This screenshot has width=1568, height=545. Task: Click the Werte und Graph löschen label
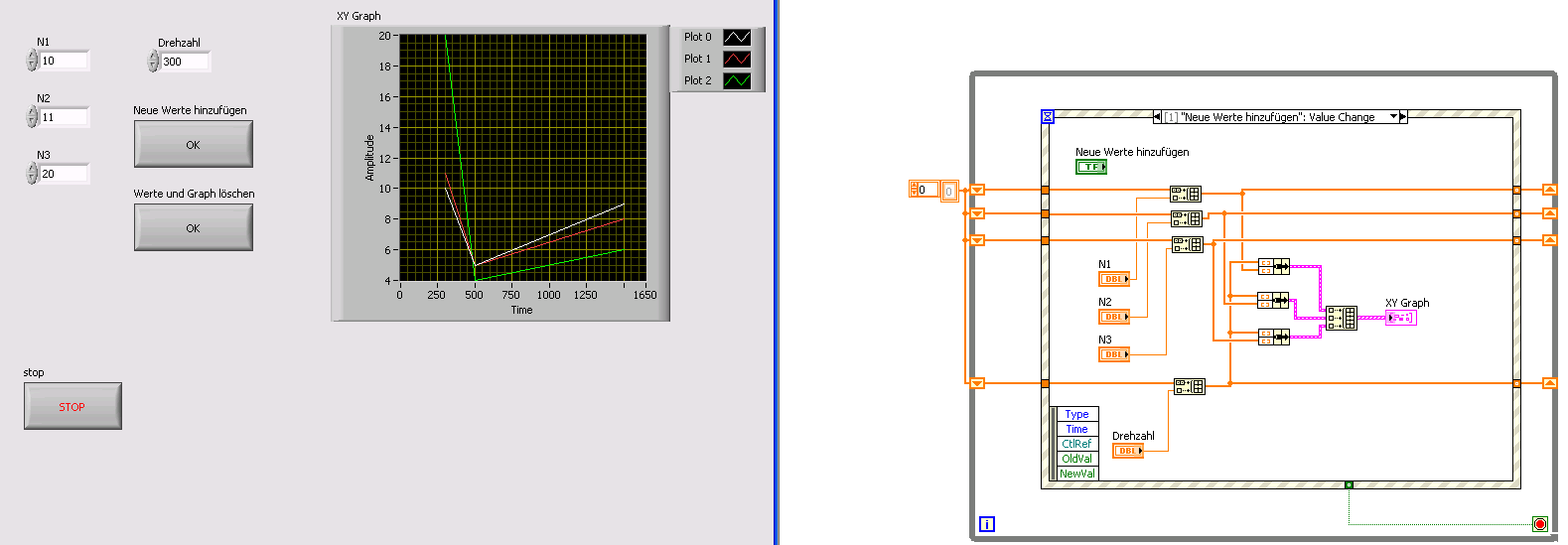pyautogui.click(x=195, y=194)
